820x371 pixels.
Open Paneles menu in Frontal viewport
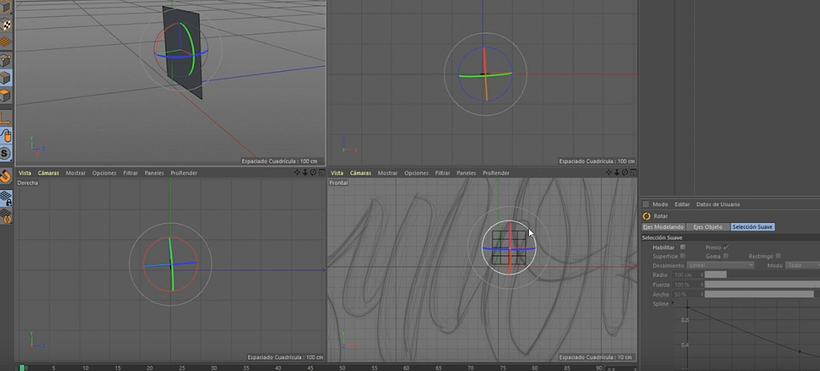(466, 173)
